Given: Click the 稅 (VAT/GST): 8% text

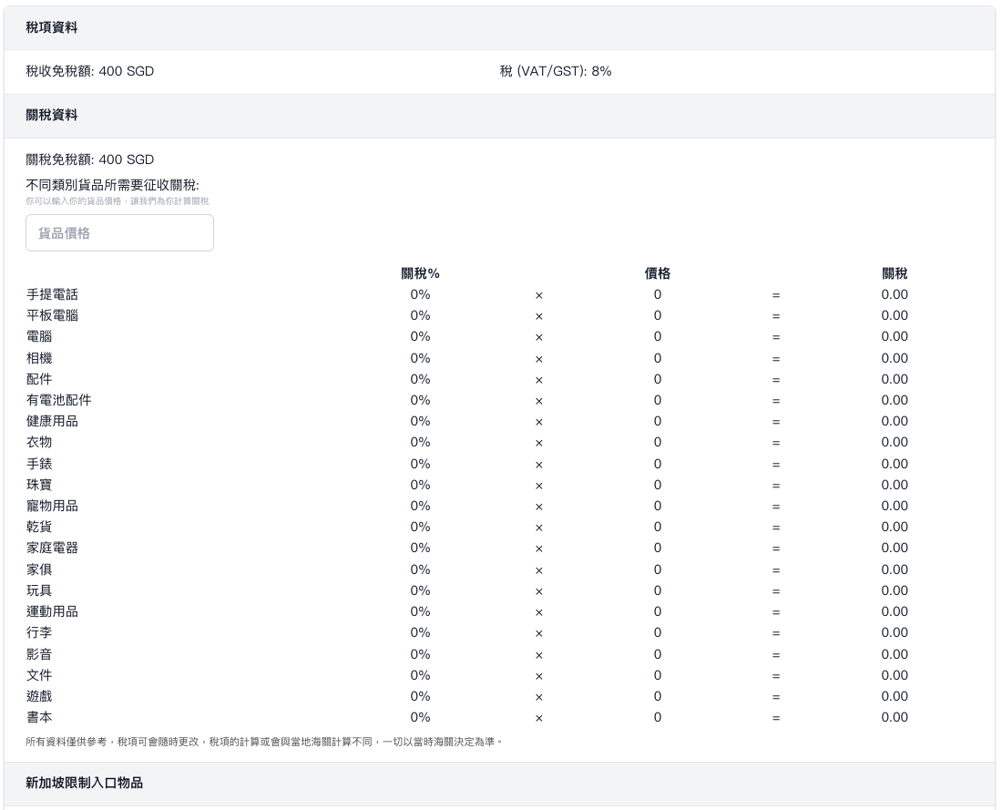Looking at the screenshot, I should coord(555,71).
